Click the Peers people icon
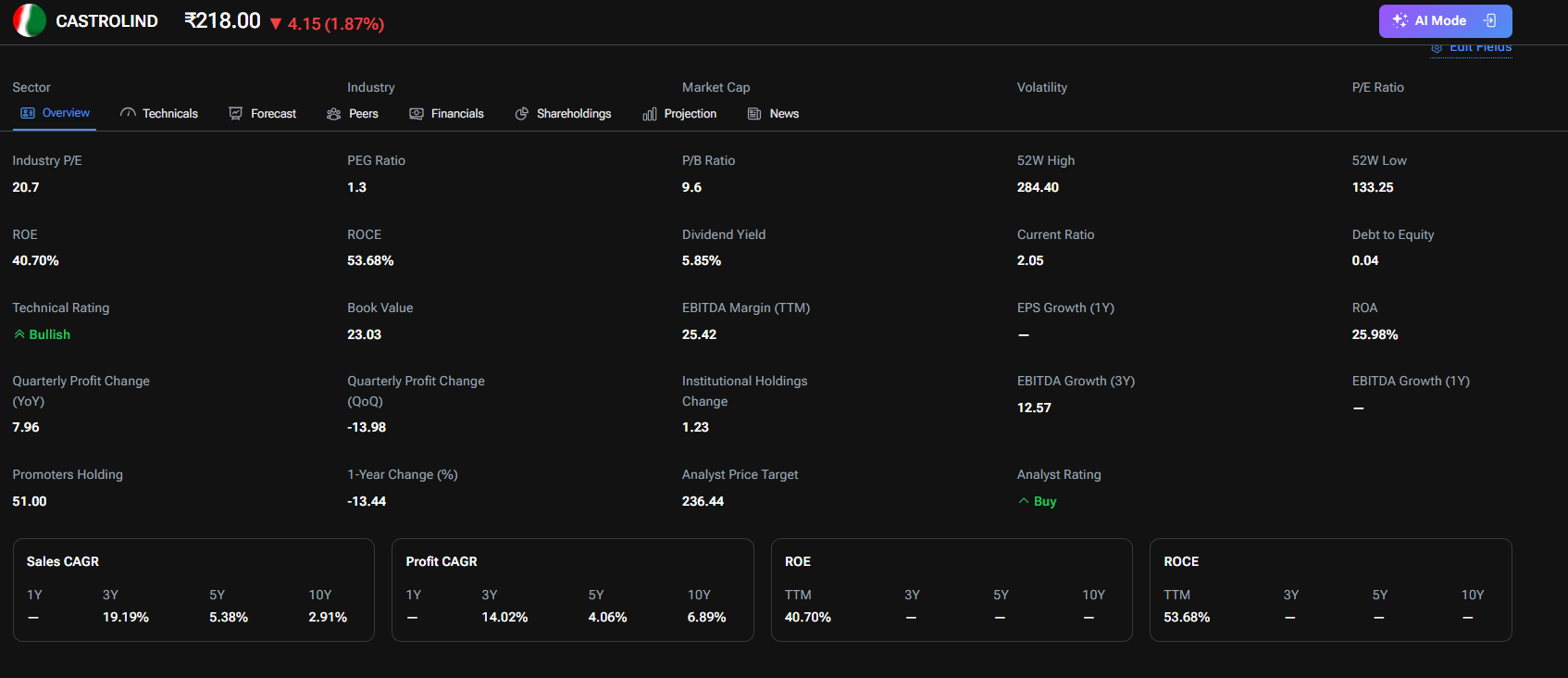1568x678 pixels. (334, 114)
